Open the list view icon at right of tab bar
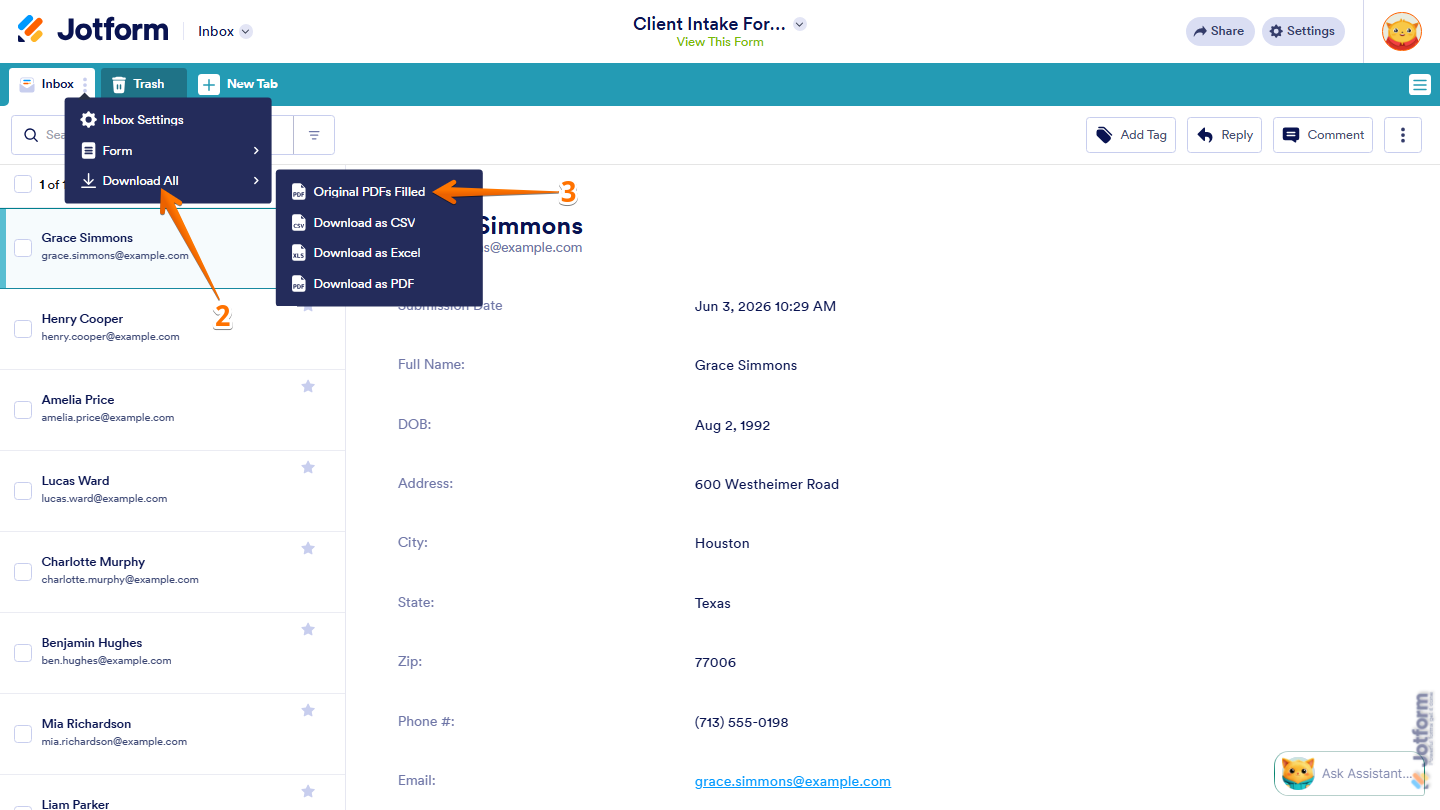1440x810 pixels. (x=1420, y=85)
